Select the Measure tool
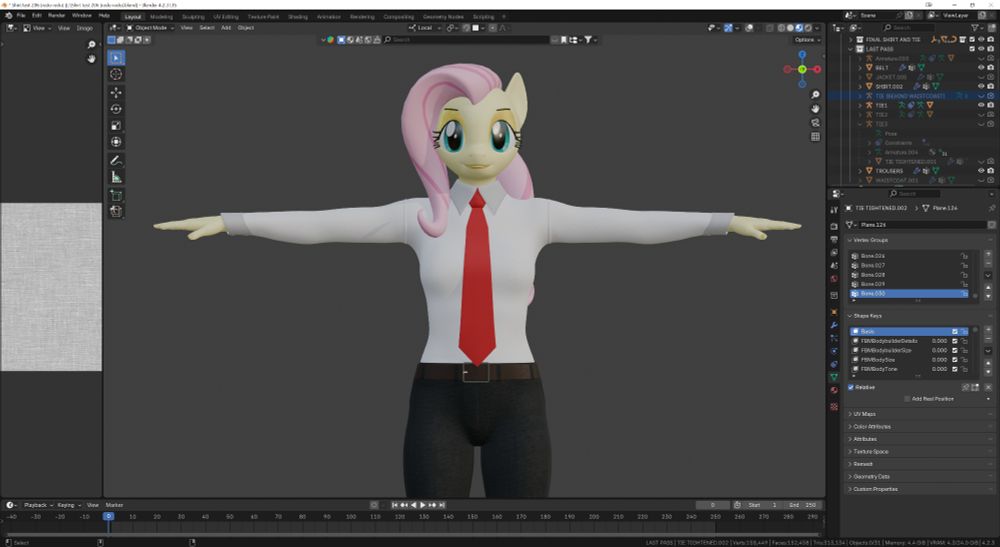This screenshot has width=1000, height=547. tap(116, 177)
